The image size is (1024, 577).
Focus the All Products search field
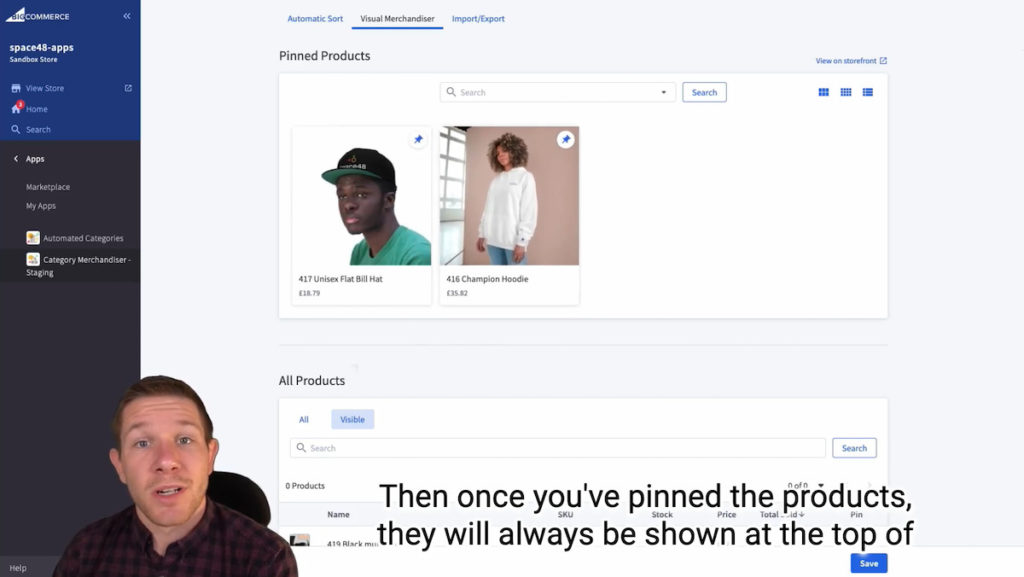(558, 448)
